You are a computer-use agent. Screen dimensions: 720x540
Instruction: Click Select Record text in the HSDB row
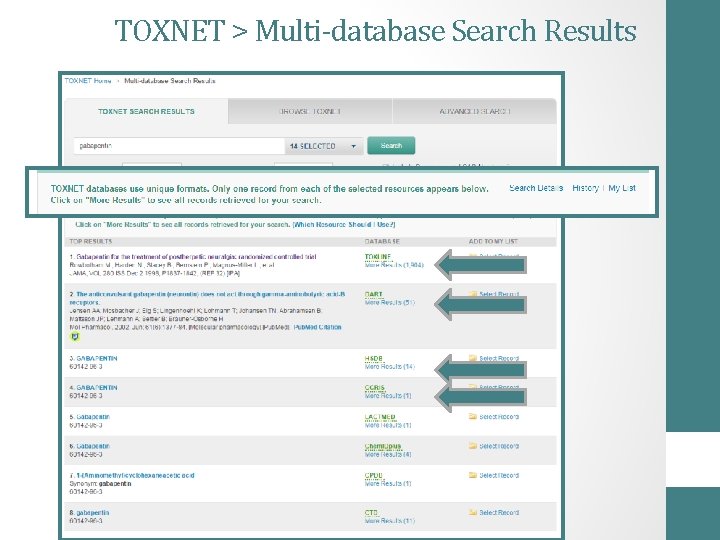click(x=499, y=358)
